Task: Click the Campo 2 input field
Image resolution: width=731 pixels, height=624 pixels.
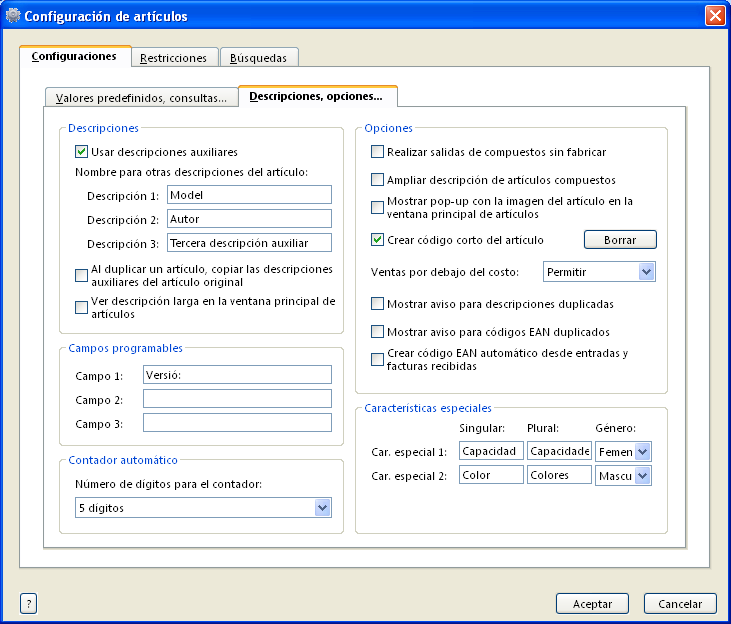Action: coord(237,399)
